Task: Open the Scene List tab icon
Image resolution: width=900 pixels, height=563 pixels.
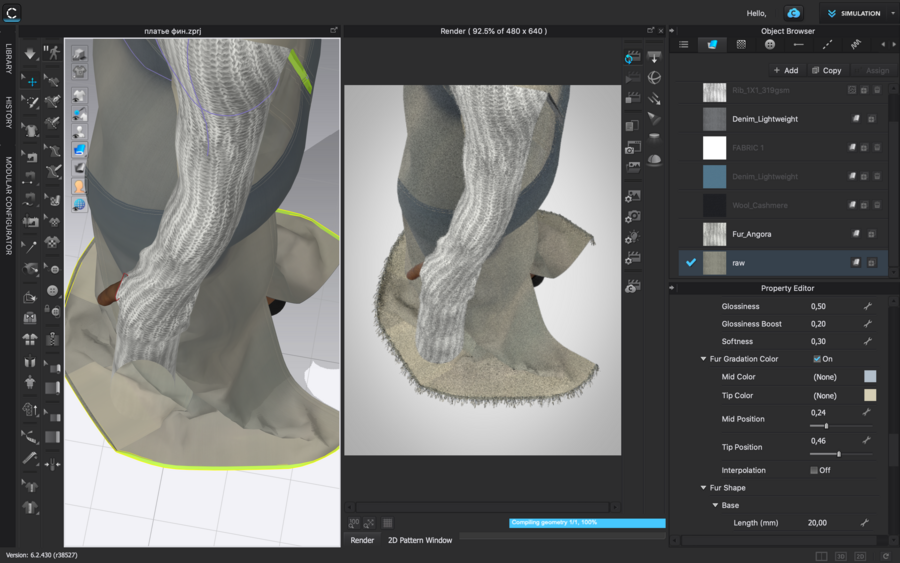Action: coord(684,44)
